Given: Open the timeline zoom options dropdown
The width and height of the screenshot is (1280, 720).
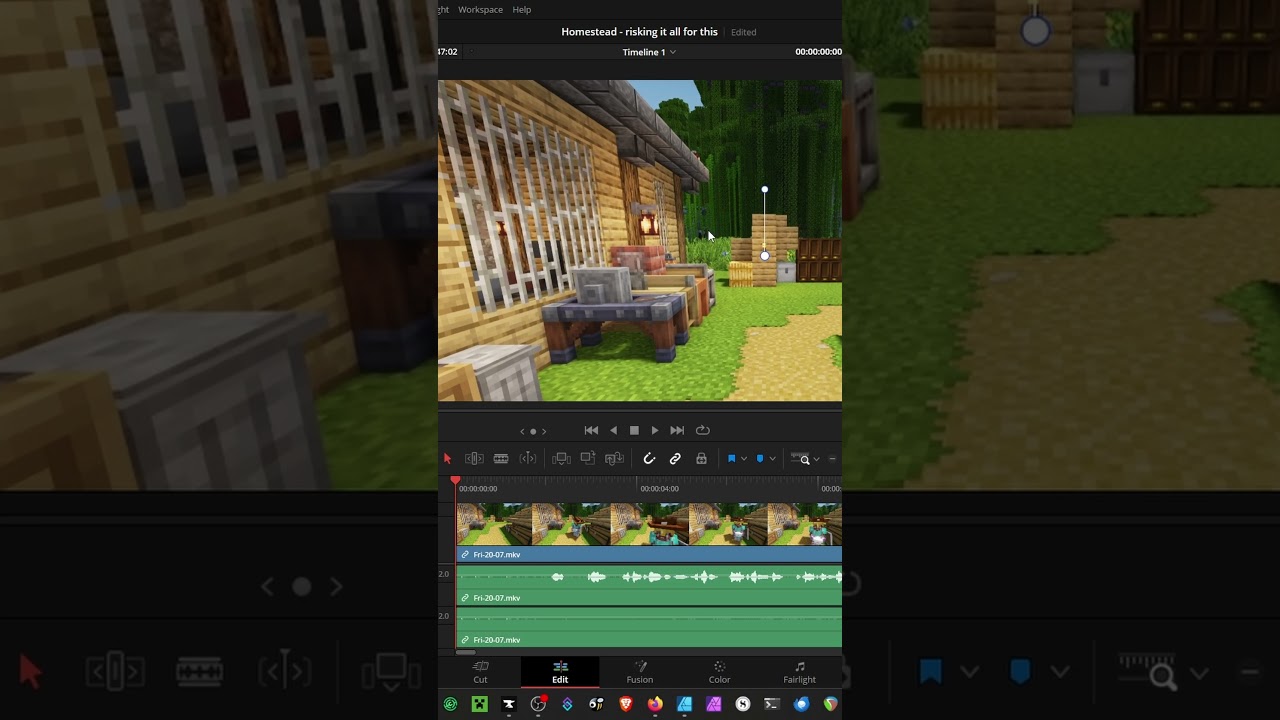Looking at the screenshot, I should [816, 459].
